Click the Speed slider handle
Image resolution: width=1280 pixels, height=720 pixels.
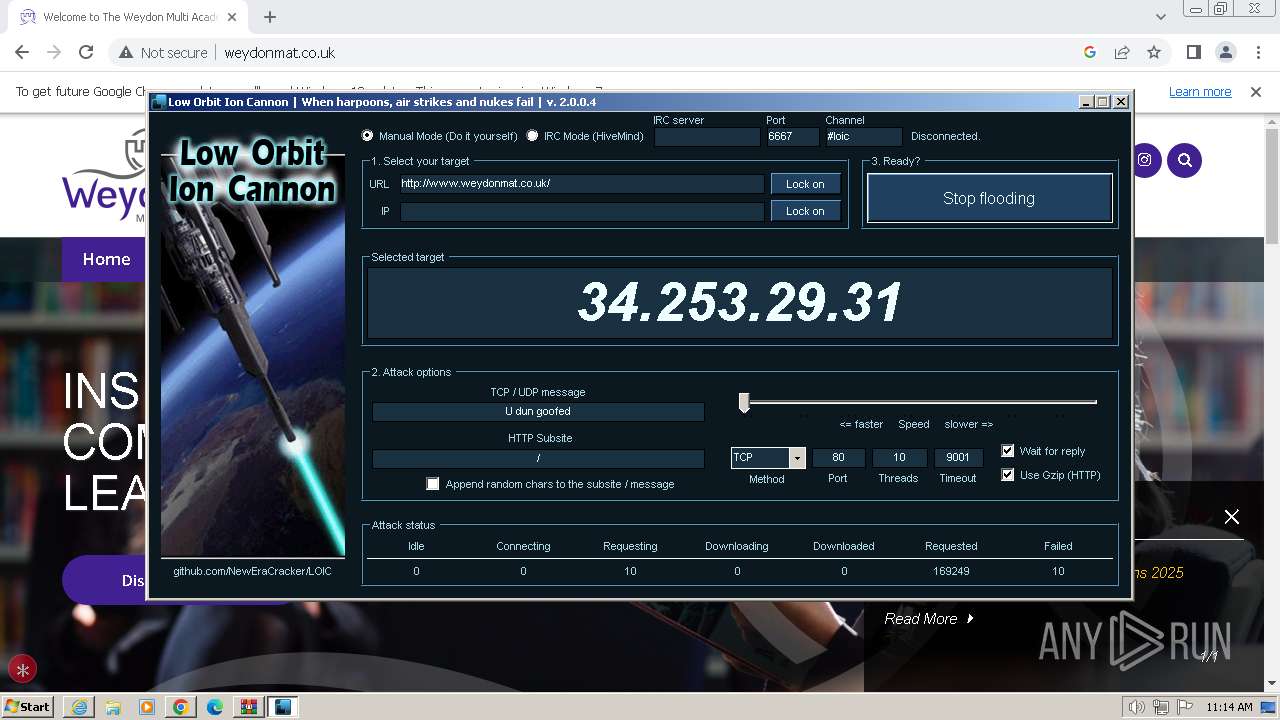(x=744, y=402)
